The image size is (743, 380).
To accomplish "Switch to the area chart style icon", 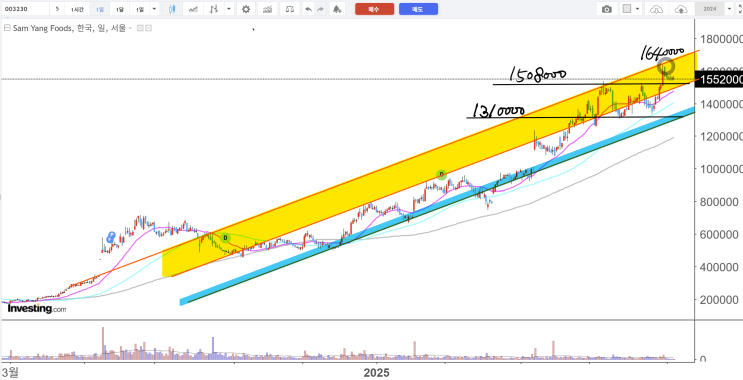I will click(x=193, y=9).
